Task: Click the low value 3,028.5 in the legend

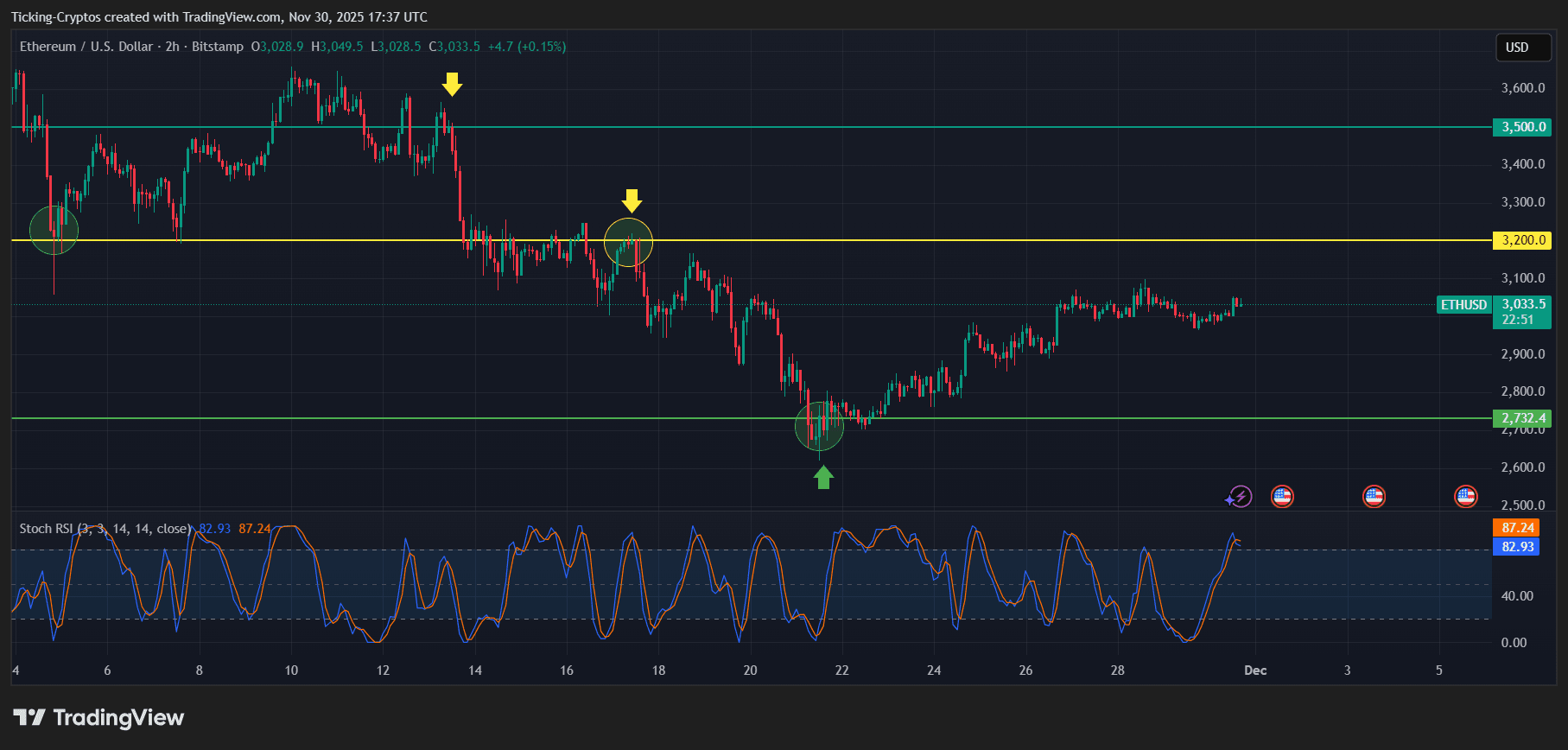Action: click(399, 47)
